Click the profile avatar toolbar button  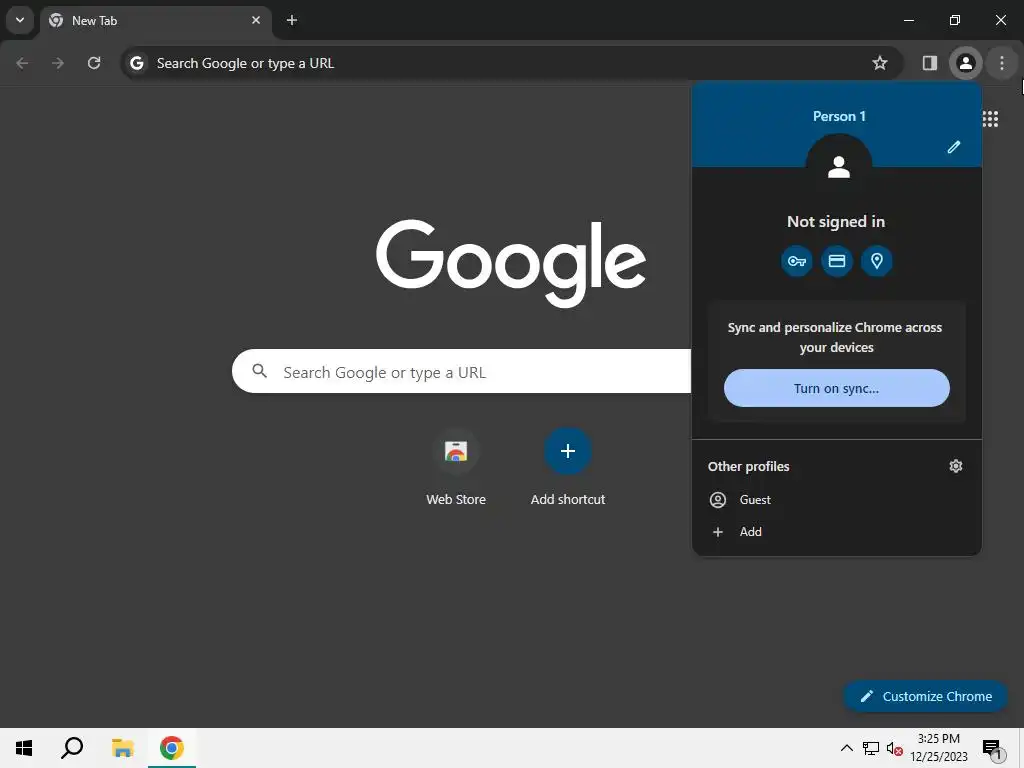pyautogui.click(x=965, y=63)
